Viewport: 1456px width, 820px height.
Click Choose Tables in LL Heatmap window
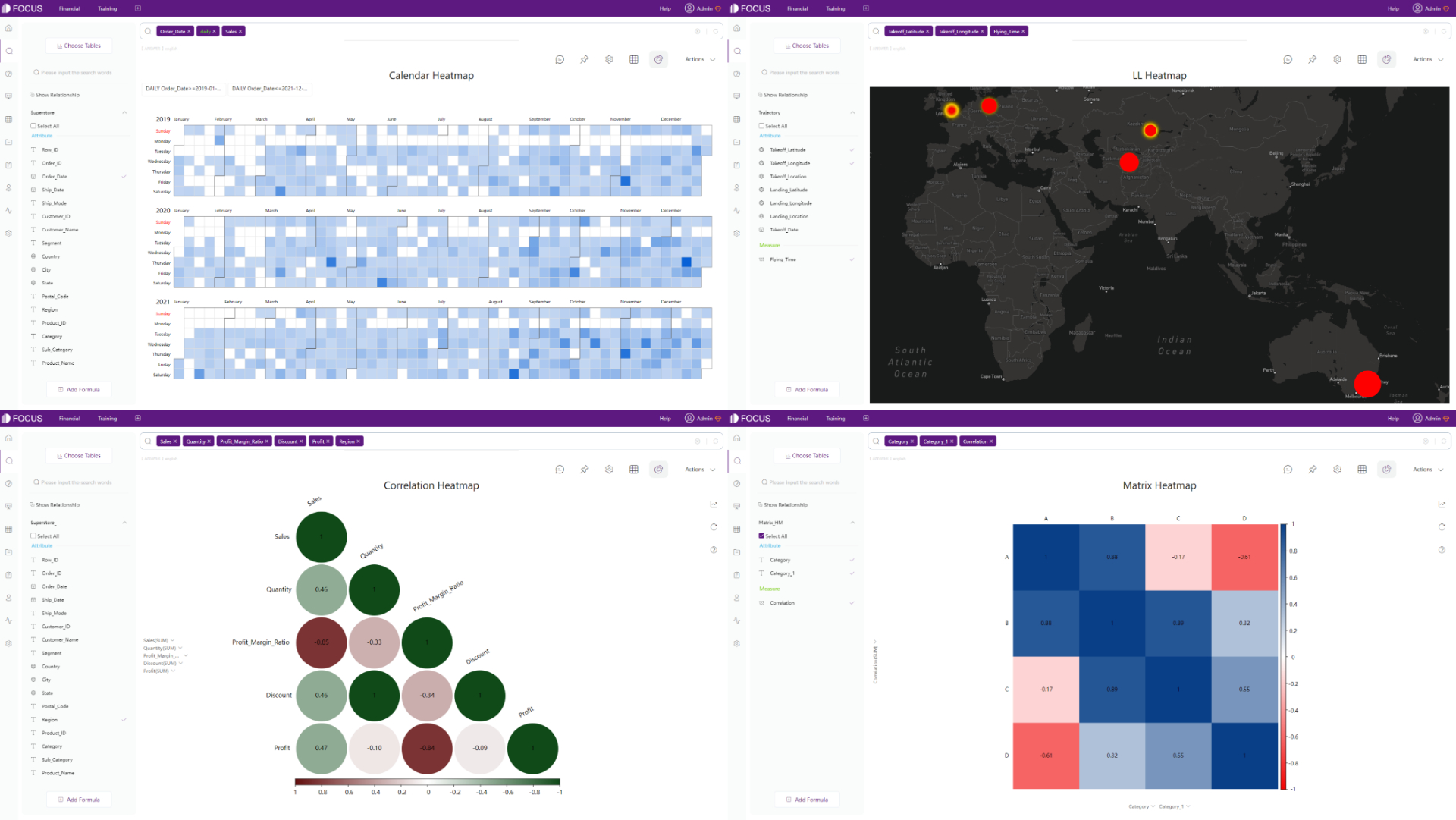(807, 46)
